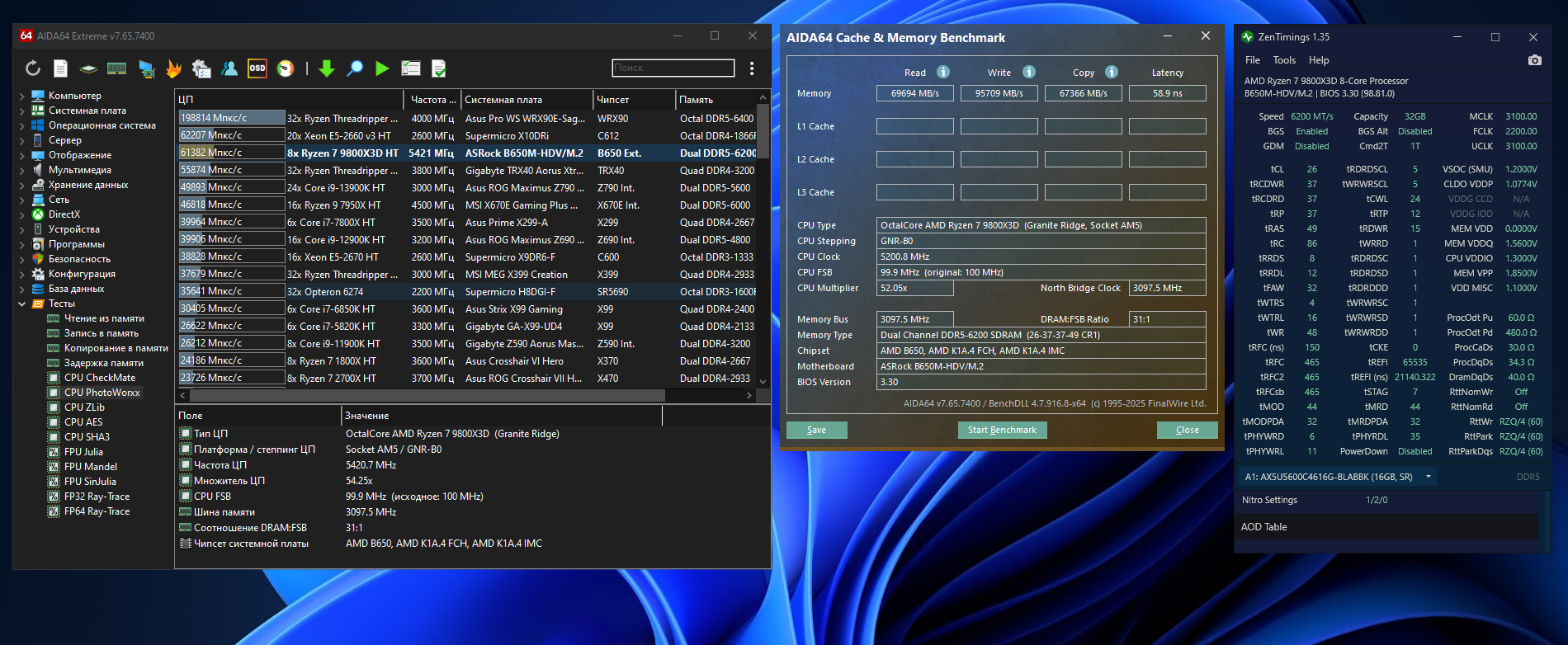
Task: Expand the Хранение данных tree node
Action: point(22,185)
